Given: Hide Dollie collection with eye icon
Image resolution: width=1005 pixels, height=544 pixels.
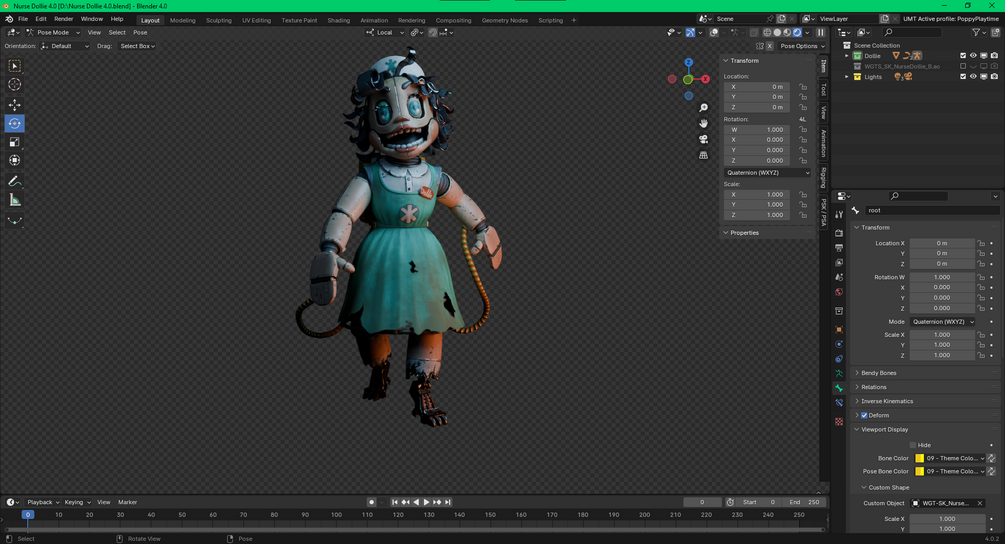Looking at the screenshot, I should [973, 56].
